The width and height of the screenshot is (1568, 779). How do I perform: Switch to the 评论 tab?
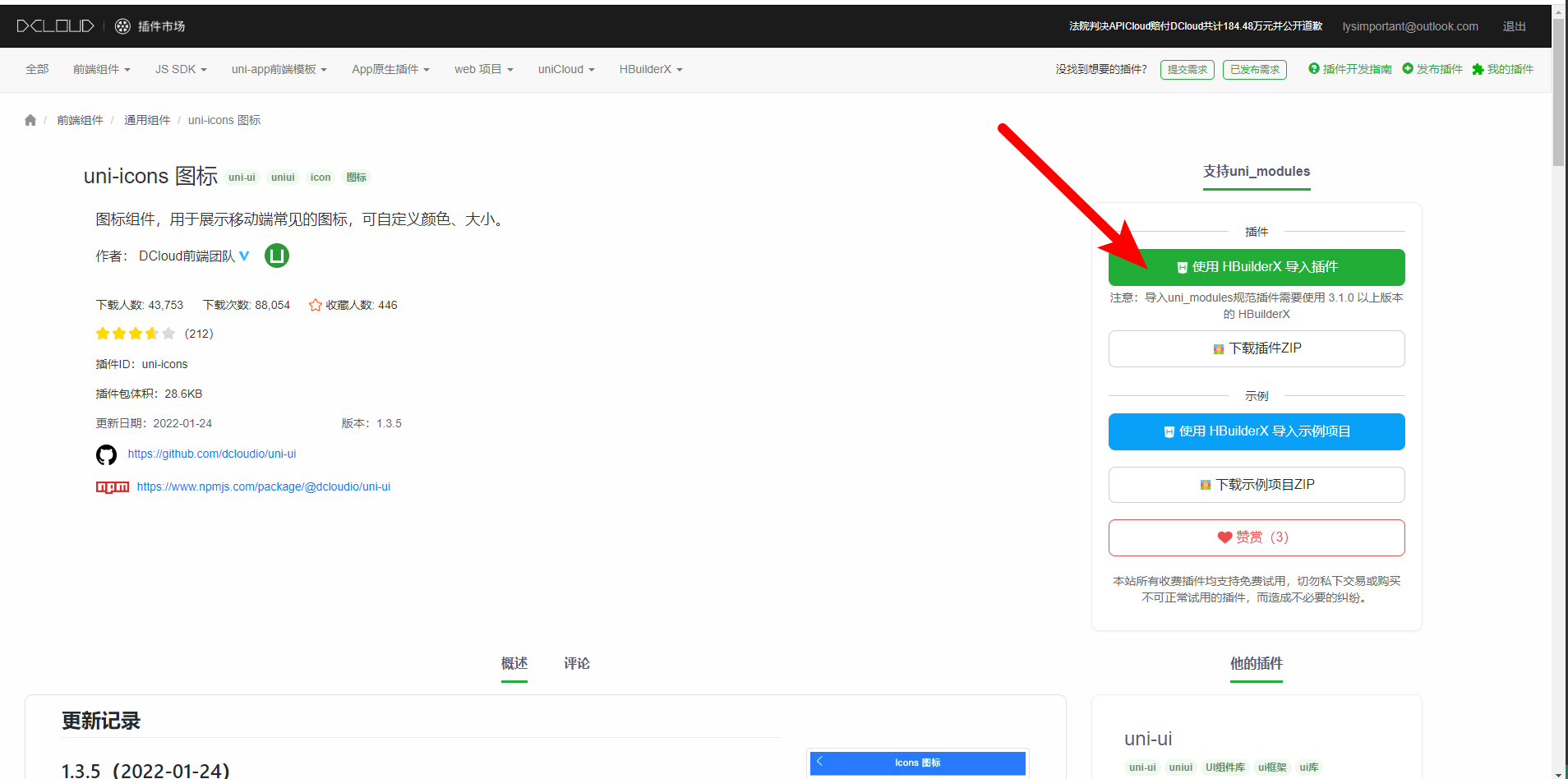(577, 663)
